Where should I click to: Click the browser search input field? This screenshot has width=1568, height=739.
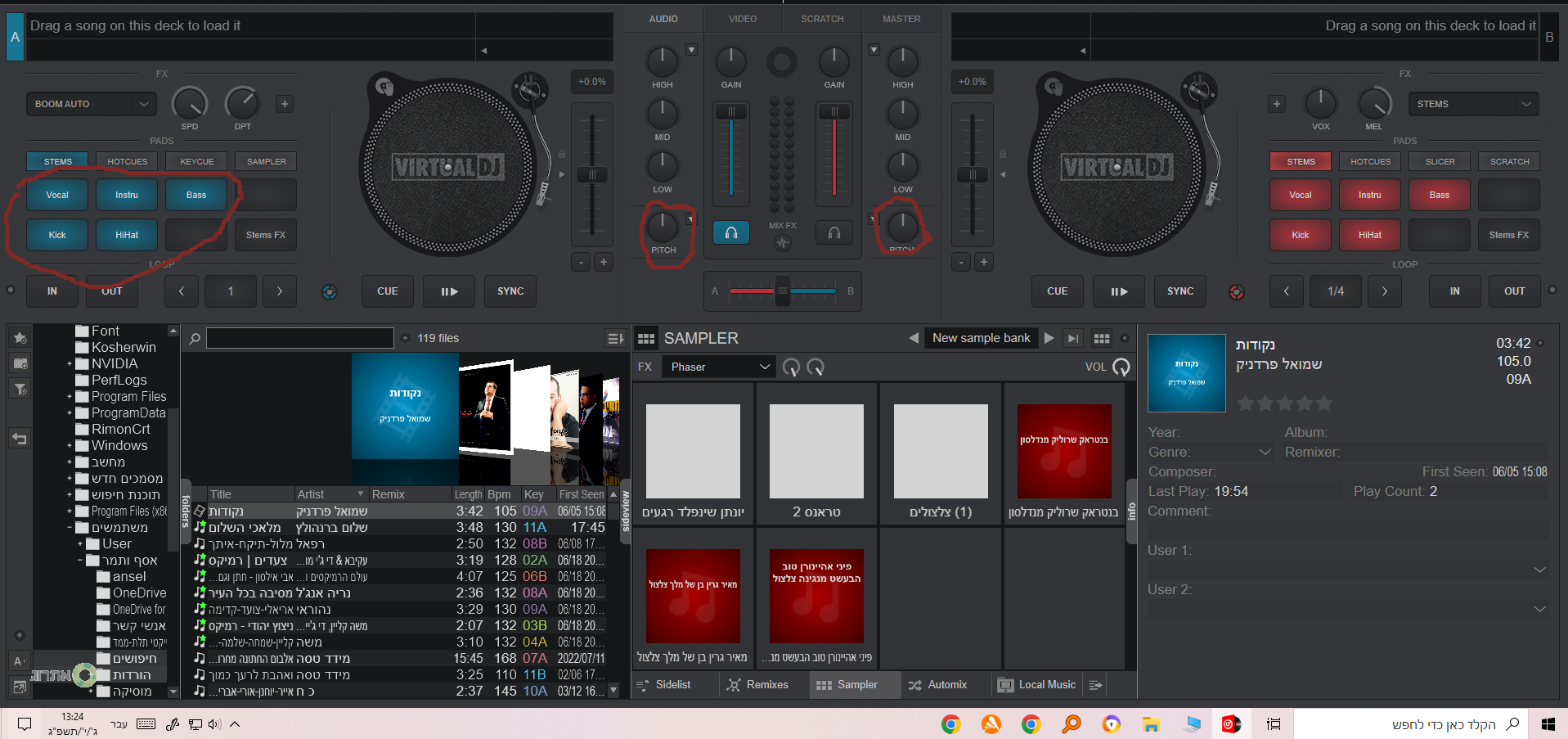click(300, 338)
